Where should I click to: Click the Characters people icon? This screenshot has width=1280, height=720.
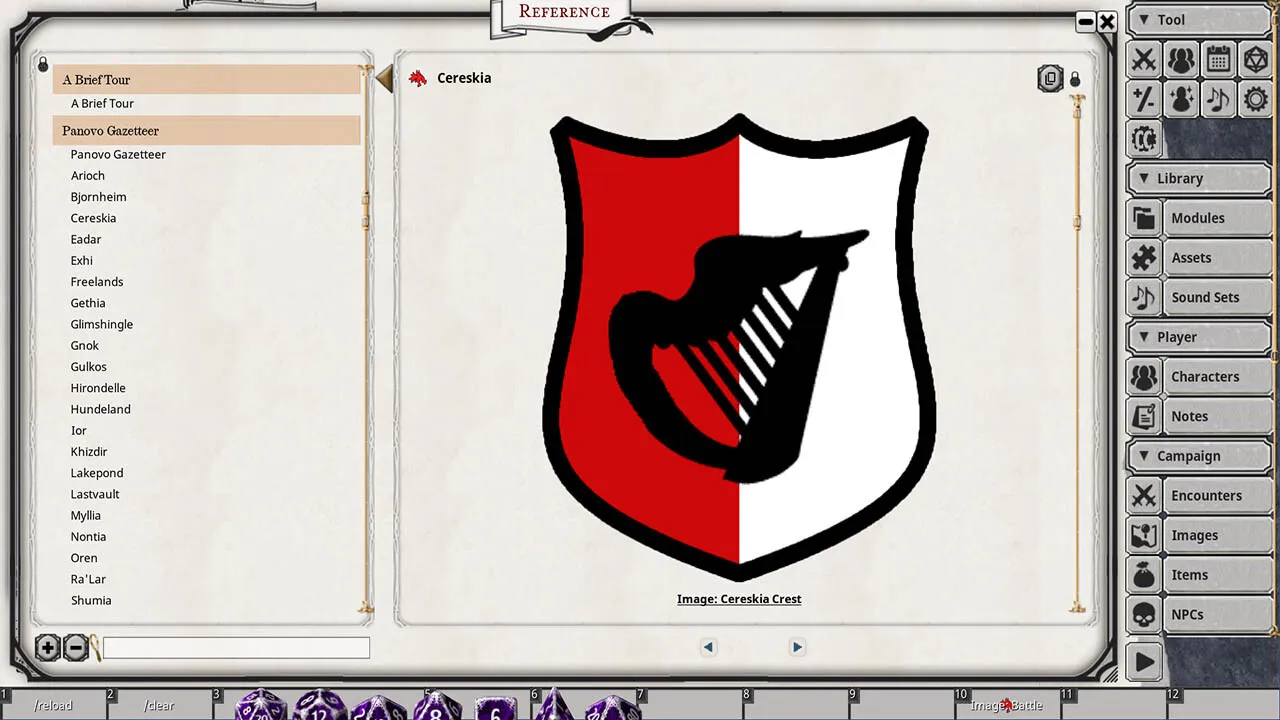(1144, 377)
